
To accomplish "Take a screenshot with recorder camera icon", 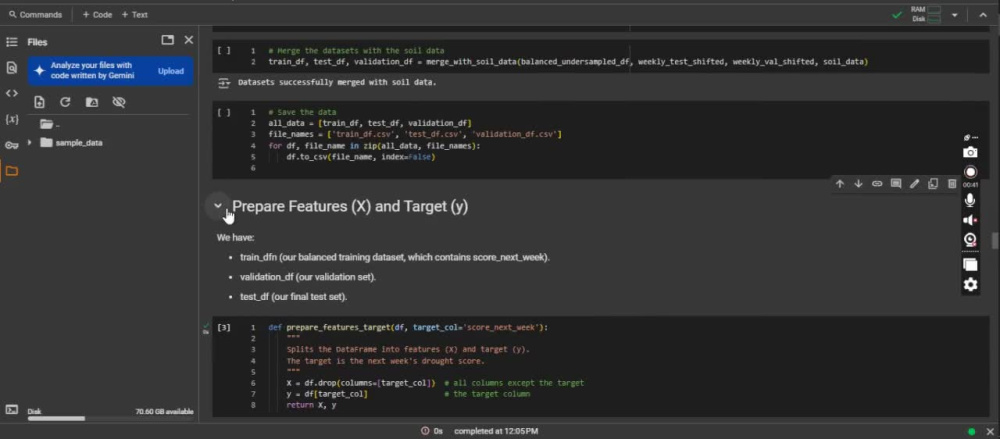I will click(x=970, y=153).
